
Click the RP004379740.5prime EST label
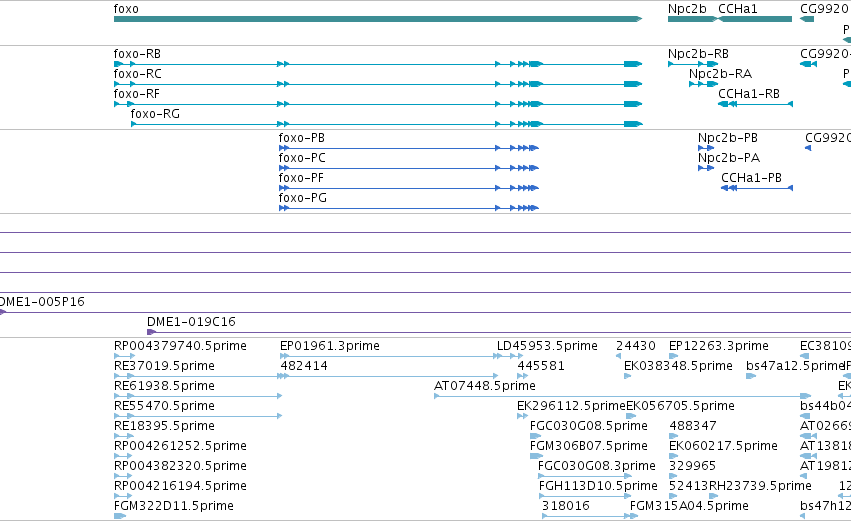pos(180,346)
